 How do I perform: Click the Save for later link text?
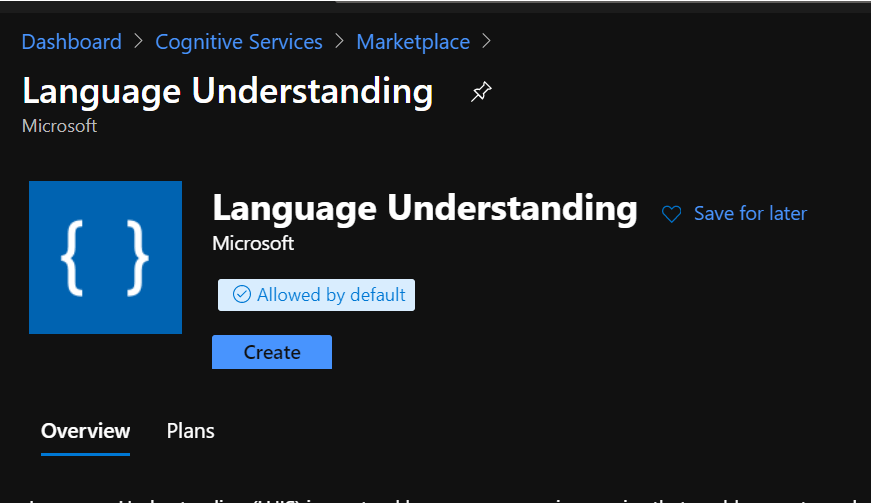750,214
